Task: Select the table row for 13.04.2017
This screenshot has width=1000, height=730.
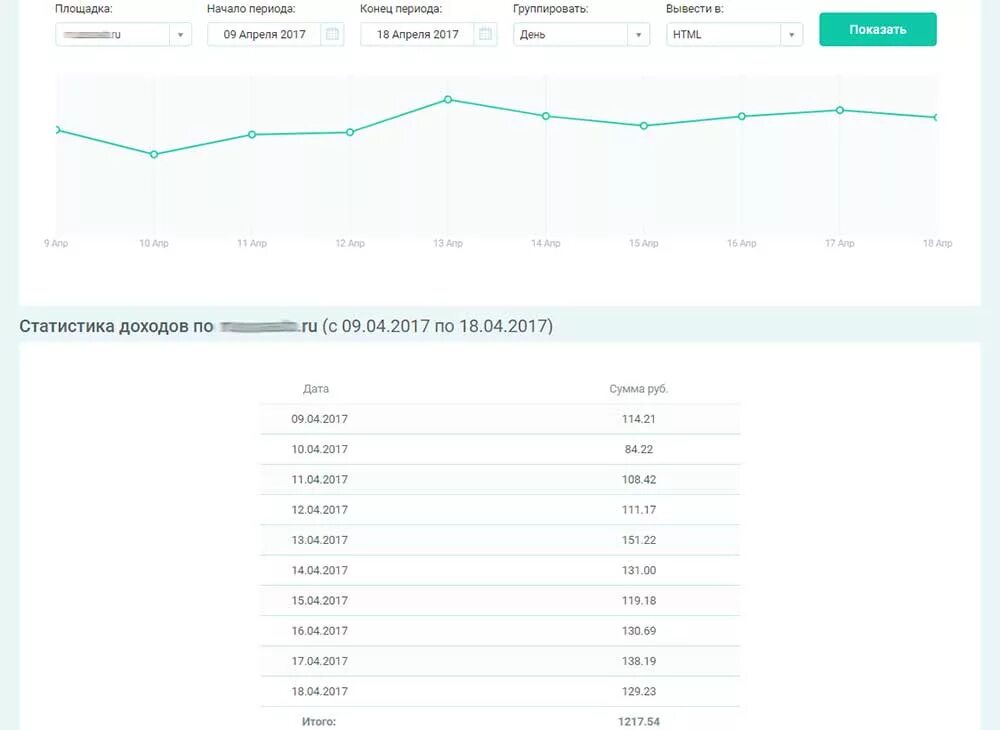Action: coord(500,540)
